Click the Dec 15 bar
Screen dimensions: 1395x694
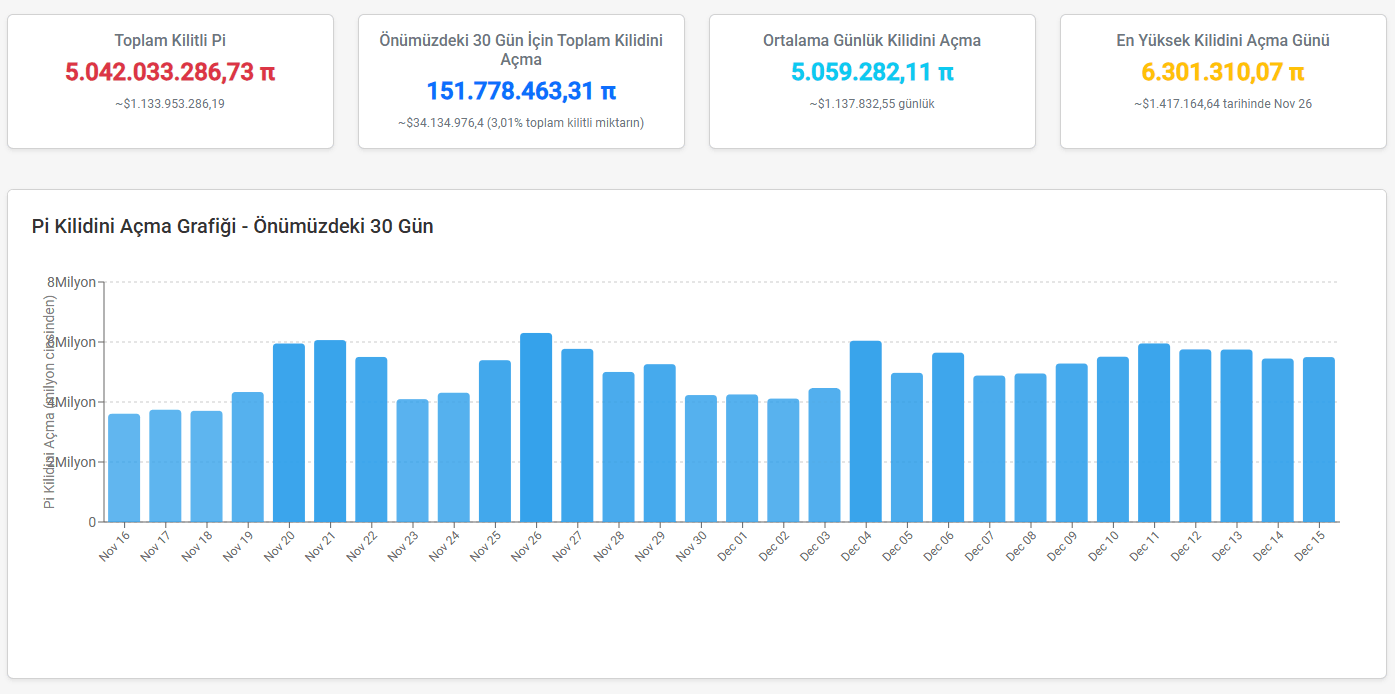1319,440
